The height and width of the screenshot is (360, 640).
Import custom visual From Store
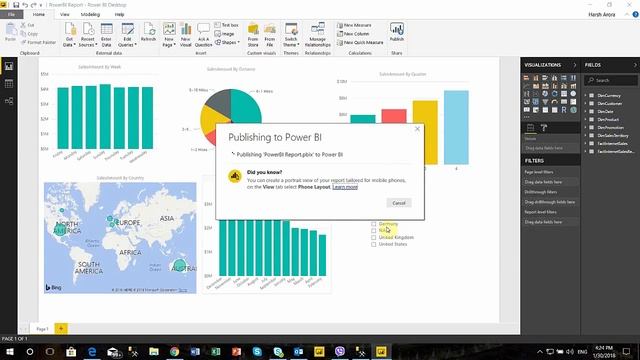click(x=253, y=35)
